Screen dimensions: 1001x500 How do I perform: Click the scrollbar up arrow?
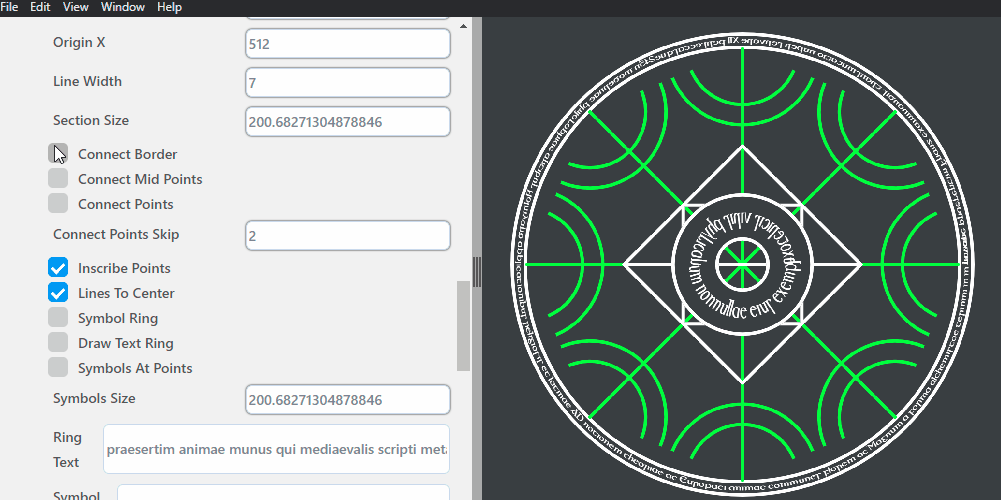point(463,26)
